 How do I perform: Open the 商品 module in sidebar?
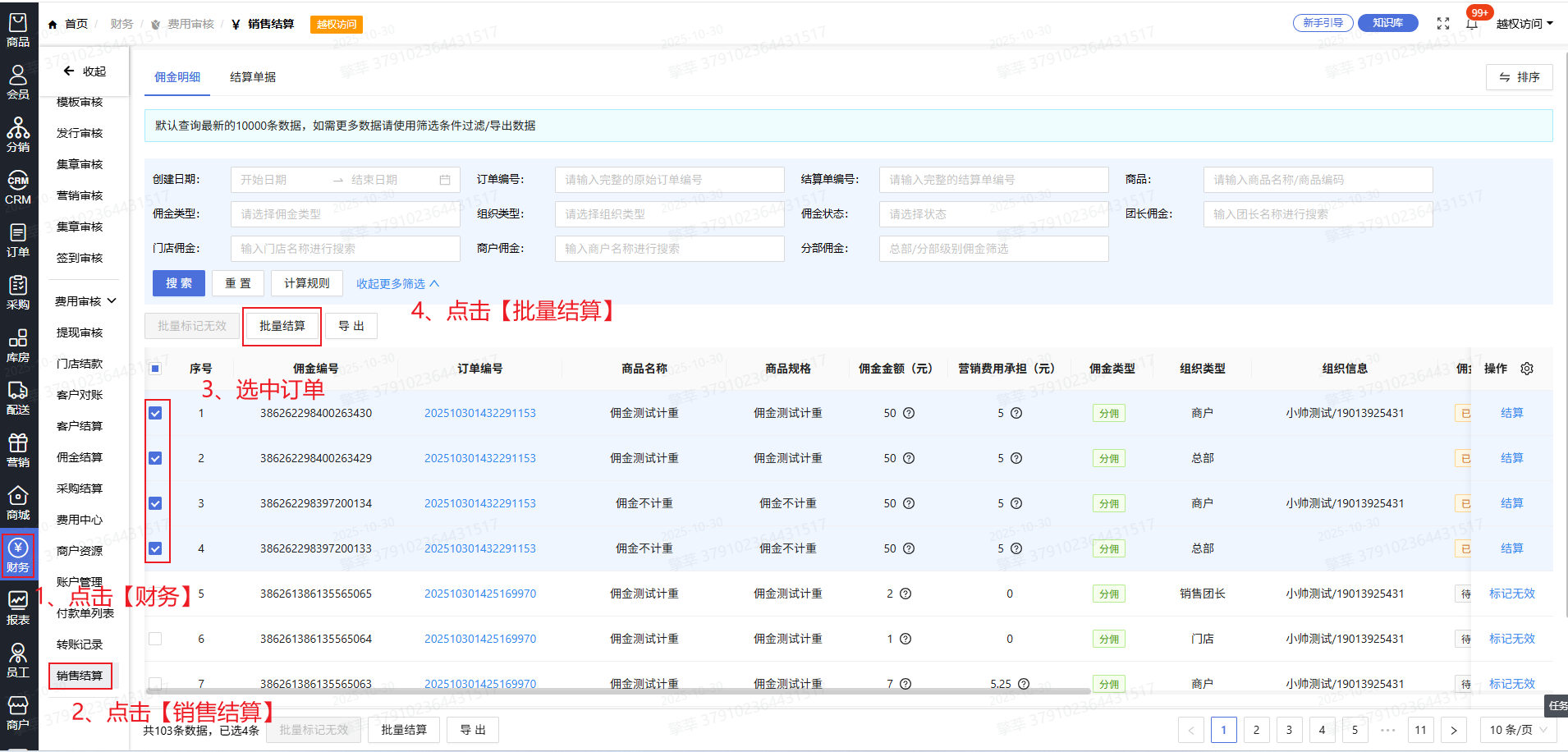click(18, 30)
